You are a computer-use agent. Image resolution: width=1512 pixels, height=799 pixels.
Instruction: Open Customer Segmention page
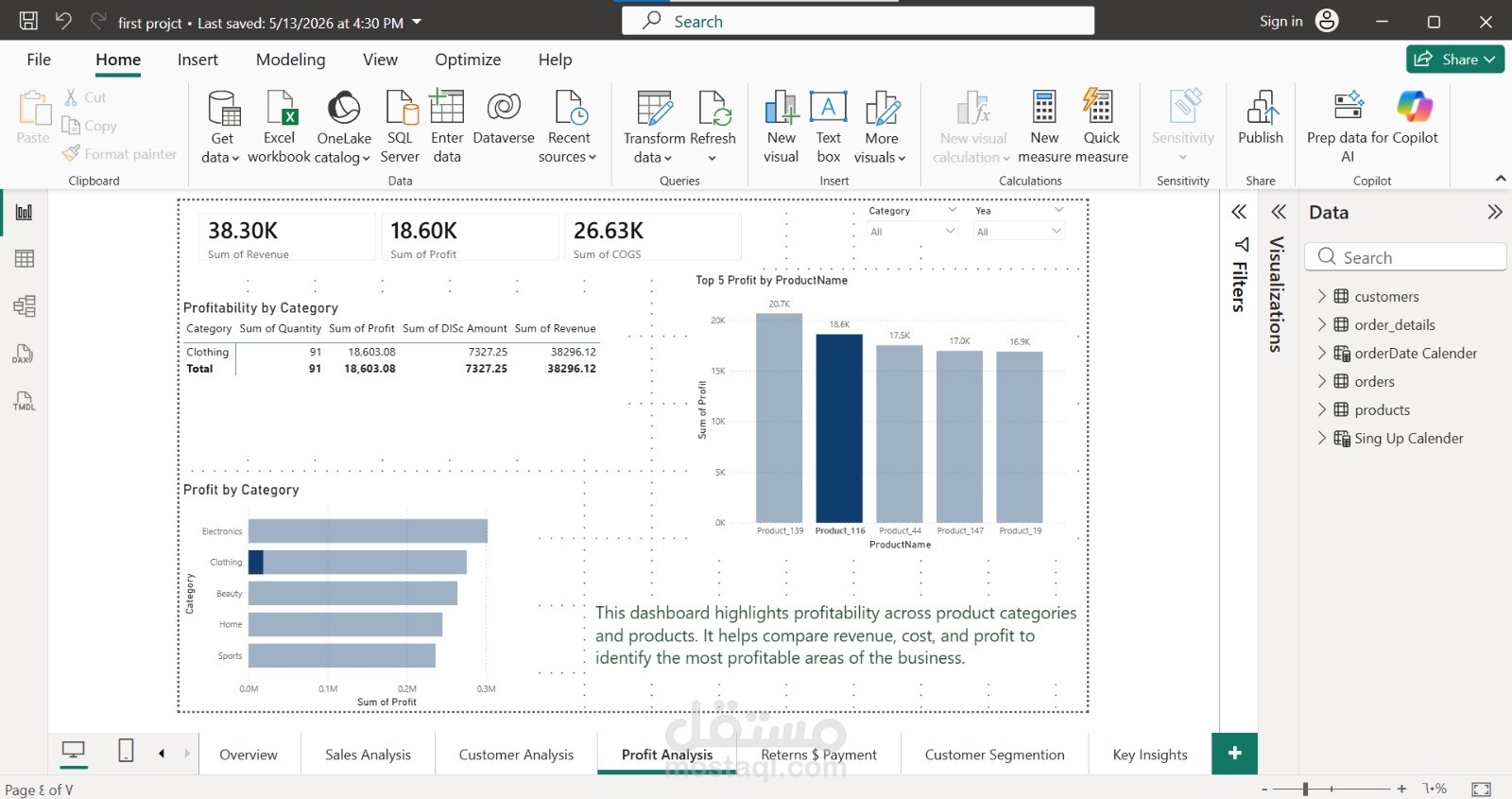coord(995,755)
